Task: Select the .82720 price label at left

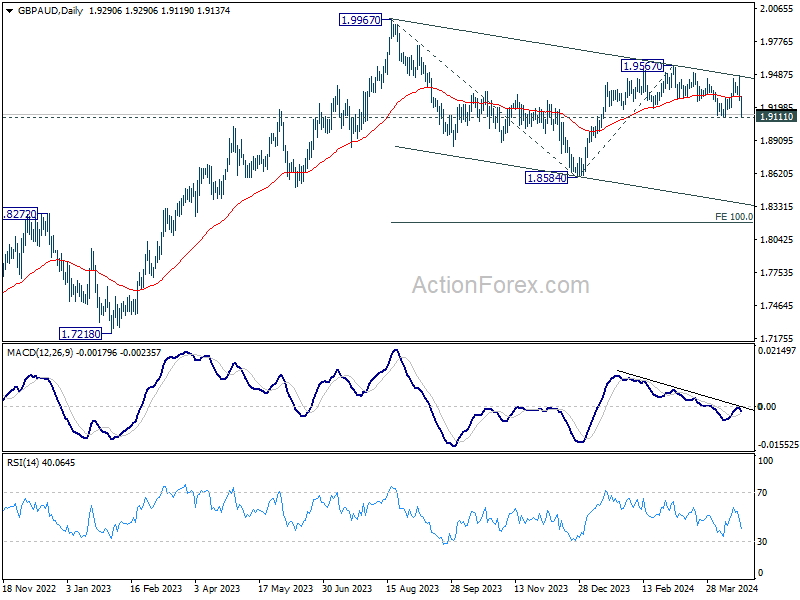Action: (x=19, y=214)
